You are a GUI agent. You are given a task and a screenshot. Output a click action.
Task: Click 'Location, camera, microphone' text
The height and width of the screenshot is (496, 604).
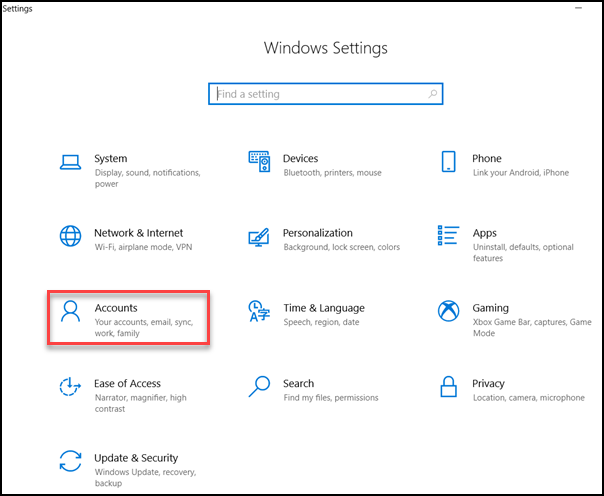528,398
